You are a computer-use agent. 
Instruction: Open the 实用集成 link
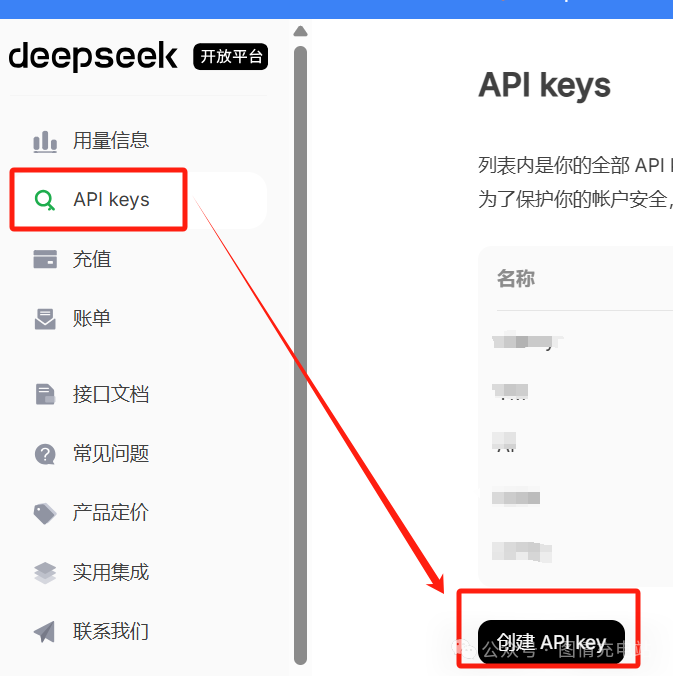click(111, 572)
